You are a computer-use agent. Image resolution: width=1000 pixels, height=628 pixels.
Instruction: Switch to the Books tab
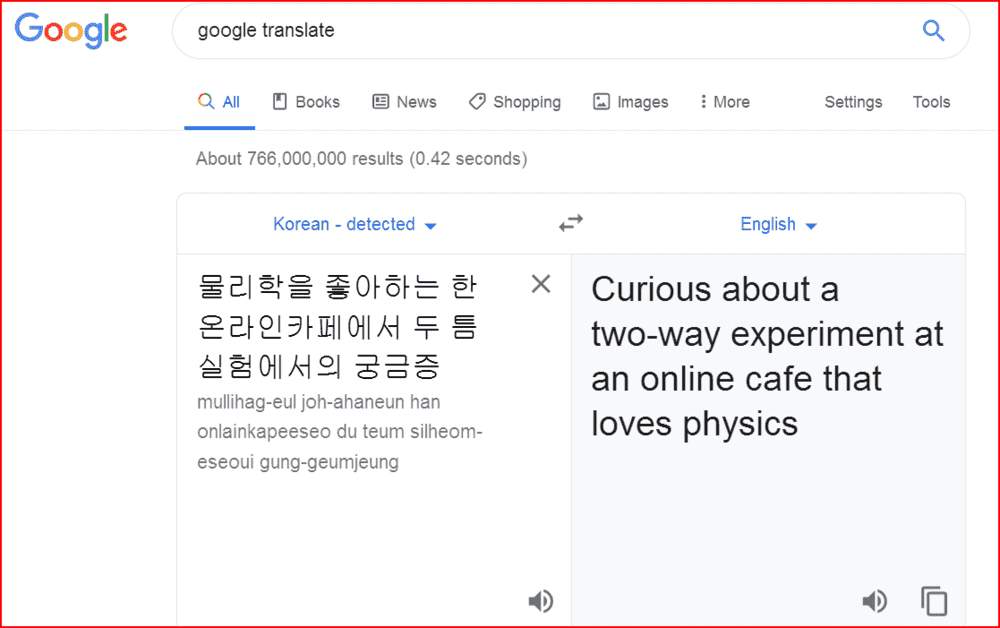(x=306, y=102)
